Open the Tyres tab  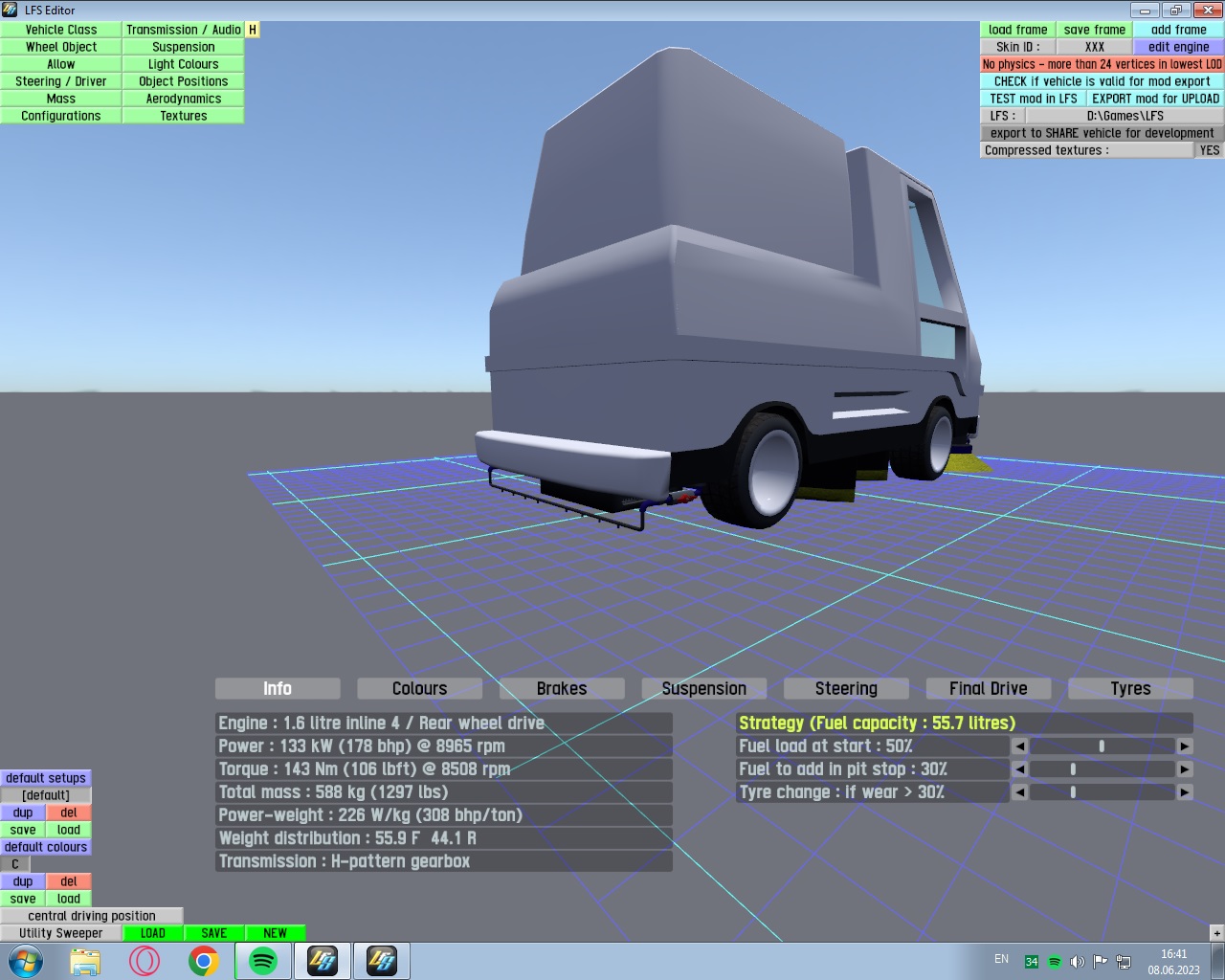pos(1130,689)
